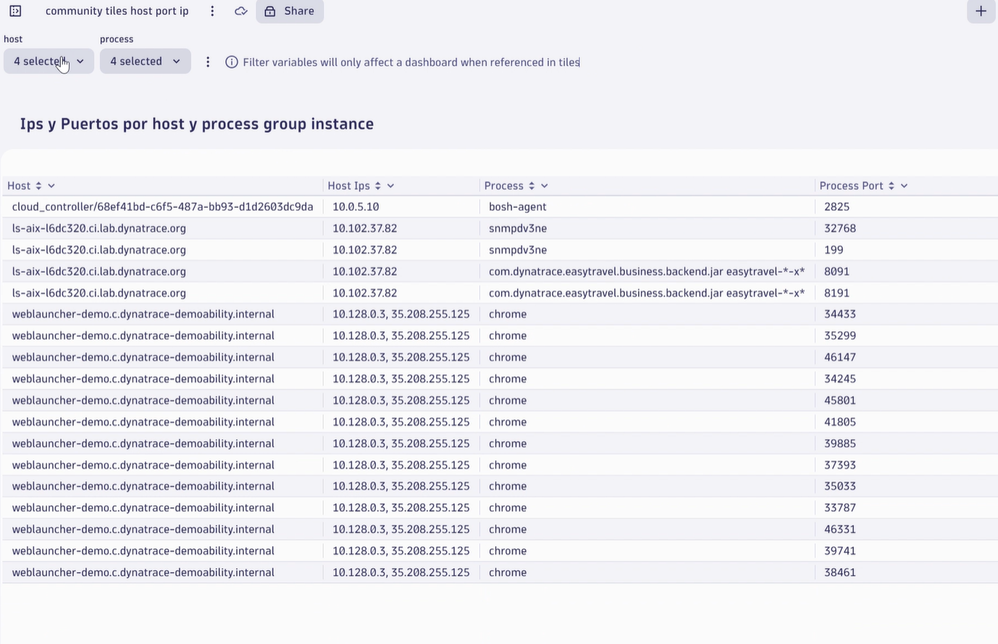This screenshot has width=998, height=644.
Task: Open the filter variables kebab menu
Action: (208, 62)
